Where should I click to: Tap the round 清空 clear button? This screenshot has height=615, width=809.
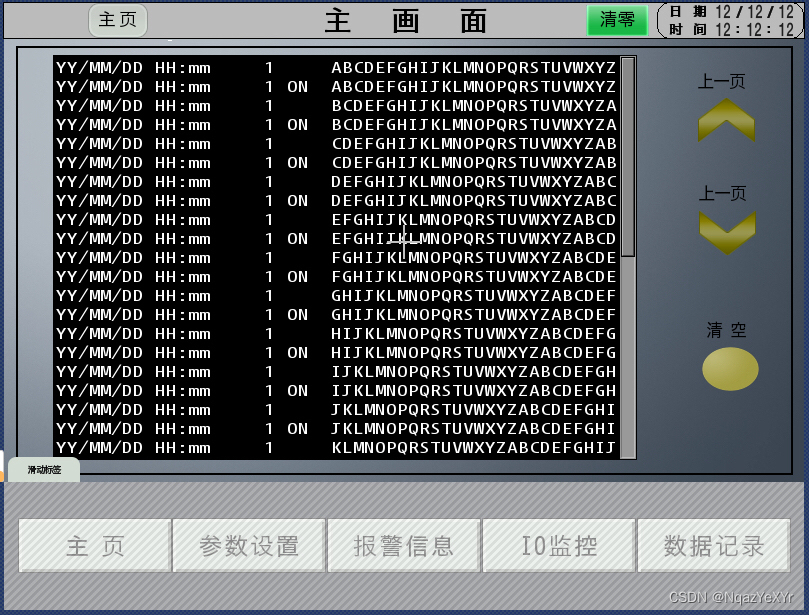click(730, 368)
